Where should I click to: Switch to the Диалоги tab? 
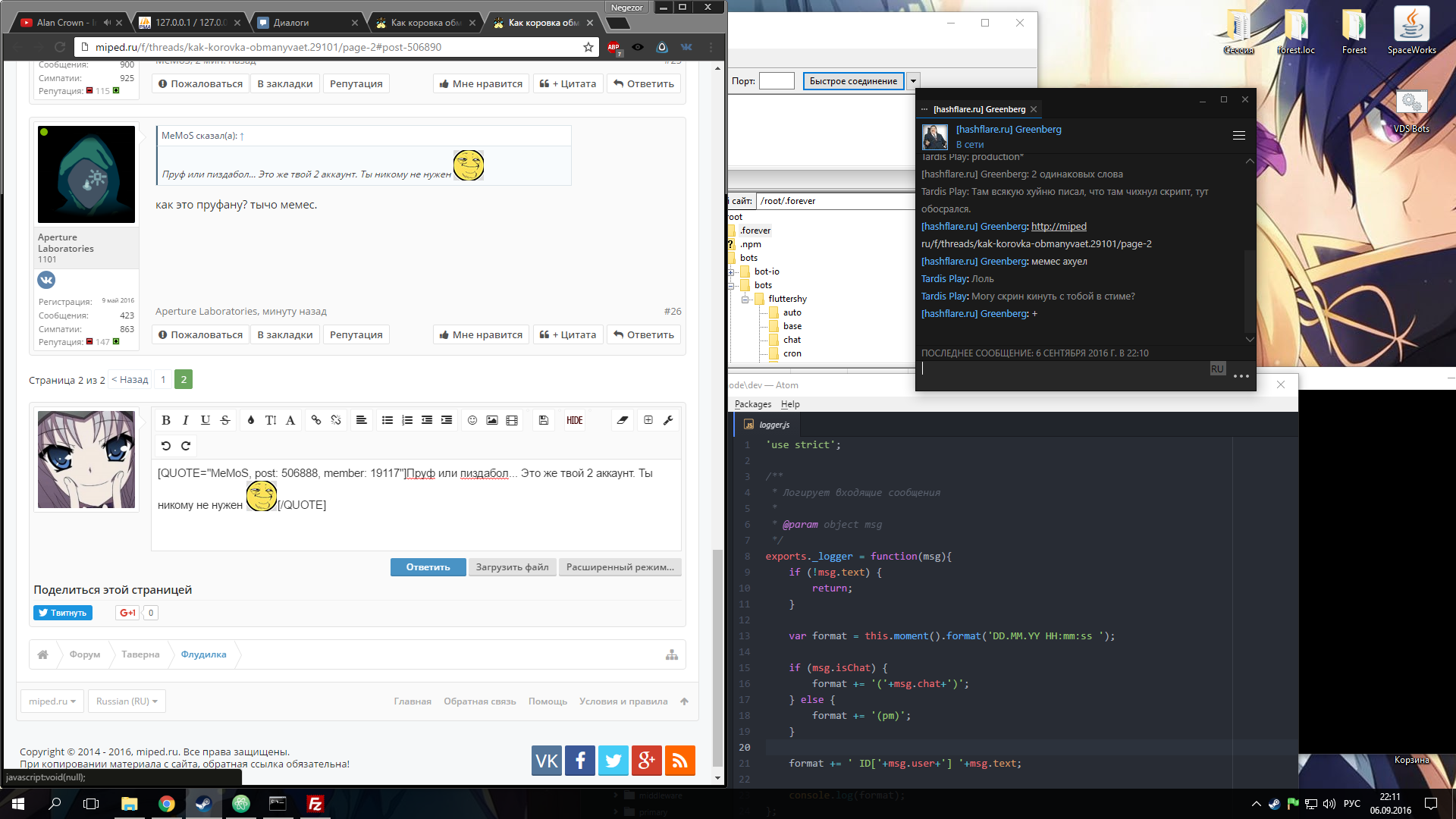(307, 23)
